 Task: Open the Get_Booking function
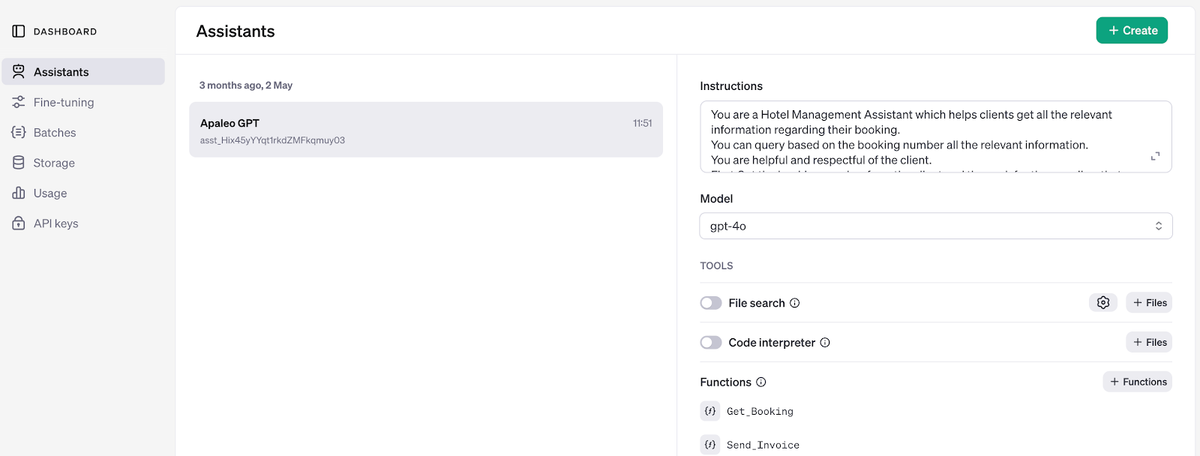[x=760, y=411]
